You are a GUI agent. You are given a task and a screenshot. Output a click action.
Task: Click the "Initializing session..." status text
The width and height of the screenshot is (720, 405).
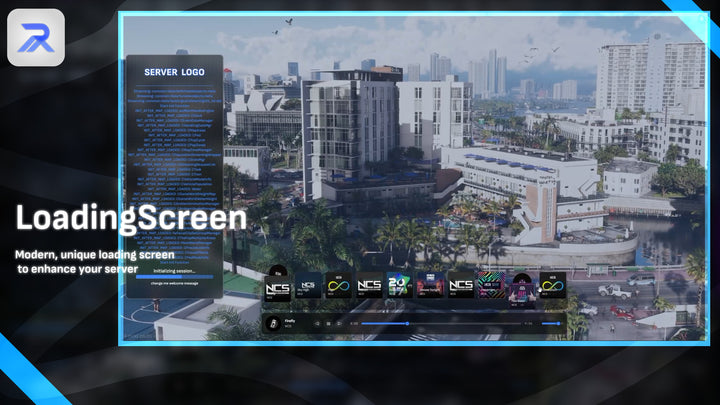(174, 271)
